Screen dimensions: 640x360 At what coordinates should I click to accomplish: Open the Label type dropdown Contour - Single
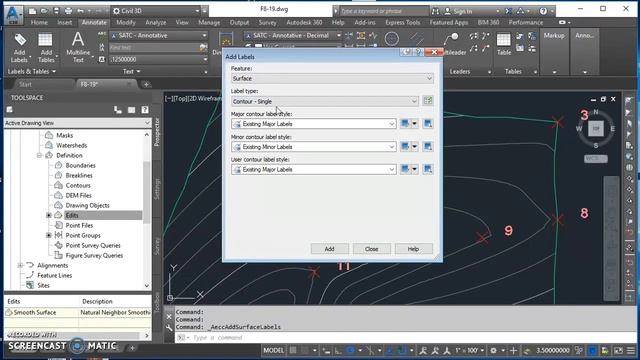click(324, 101)
